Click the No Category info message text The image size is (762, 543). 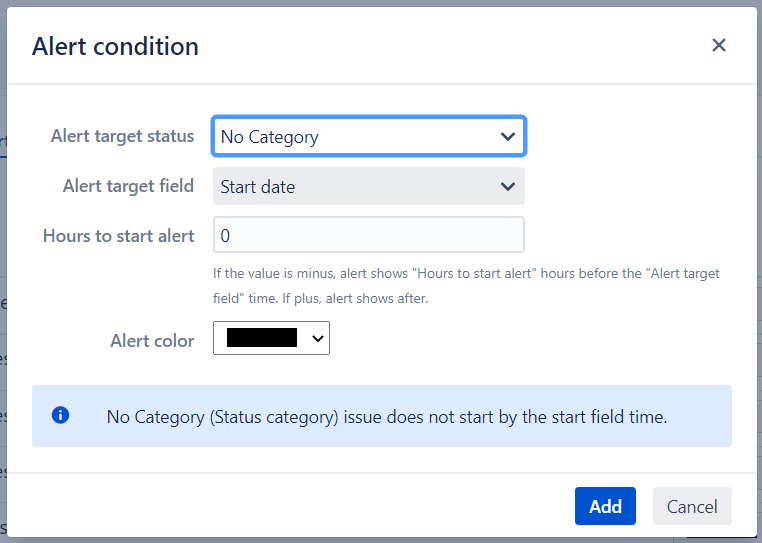click(386, 416)
